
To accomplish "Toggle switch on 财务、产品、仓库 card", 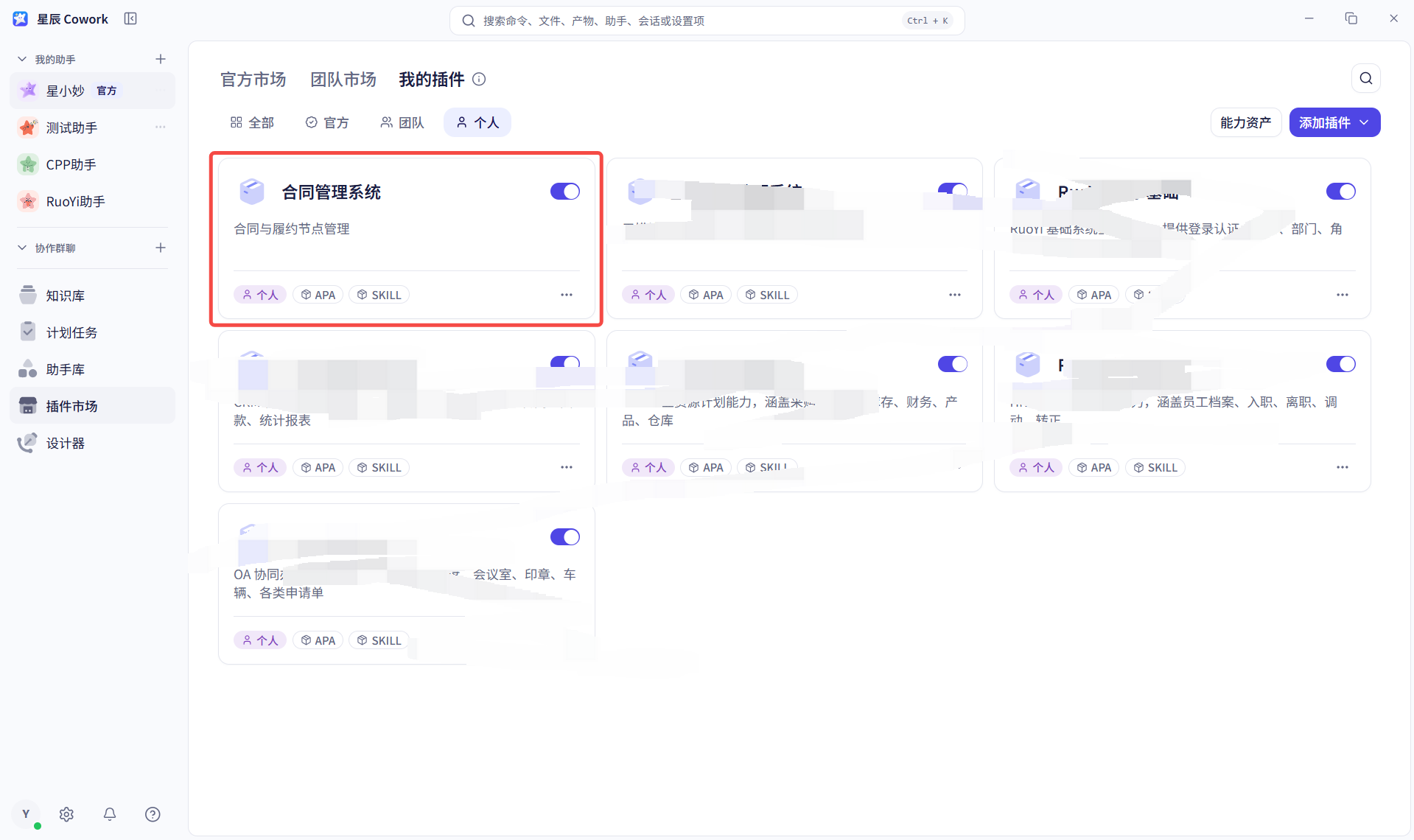I will [x=952, y=364].
